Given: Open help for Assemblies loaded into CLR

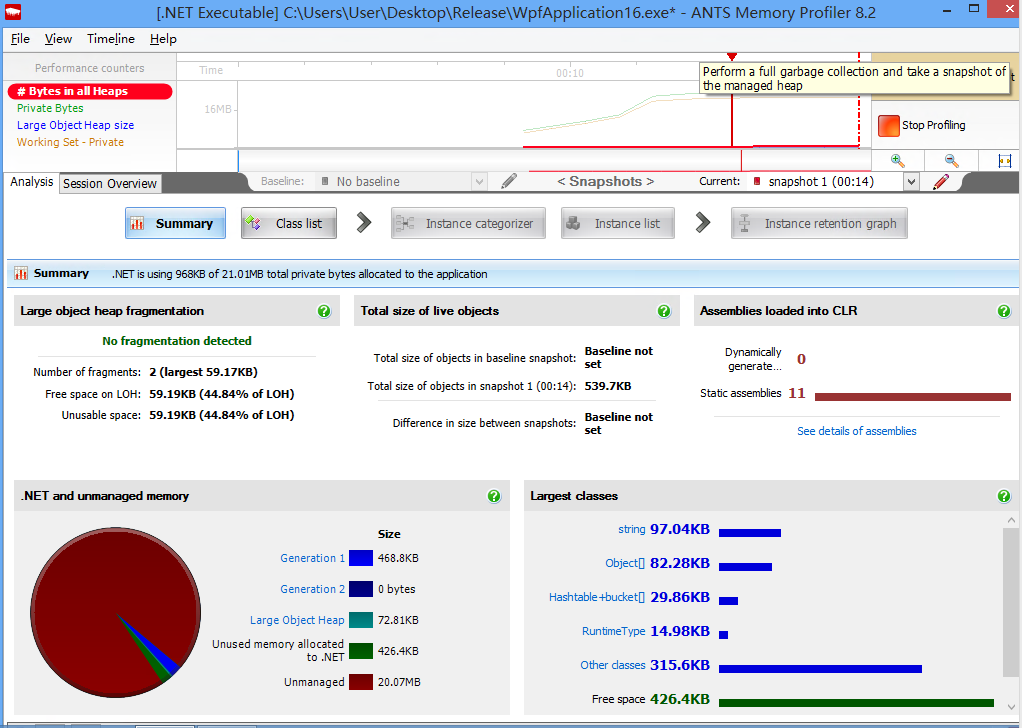Looking at the screenshot, I should [1004, 311].
